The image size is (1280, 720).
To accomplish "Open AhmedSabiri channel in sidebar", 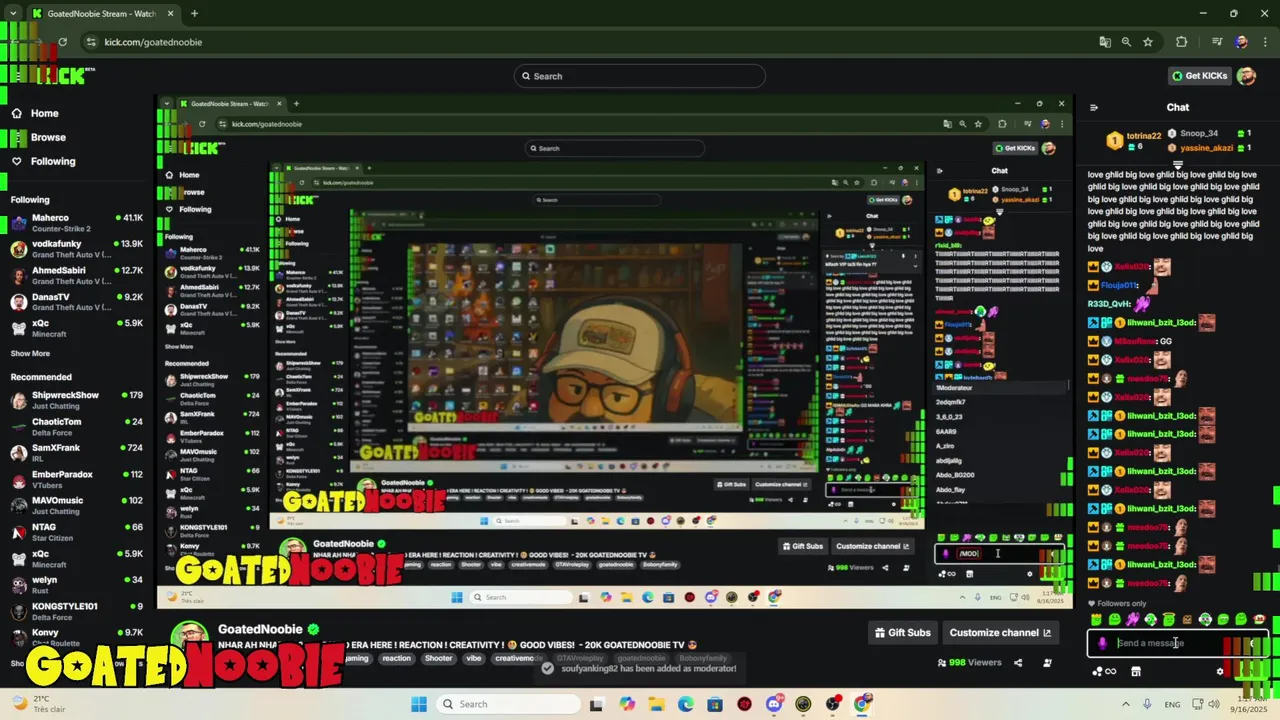I will pyautogui.click(x=76, y=275).
